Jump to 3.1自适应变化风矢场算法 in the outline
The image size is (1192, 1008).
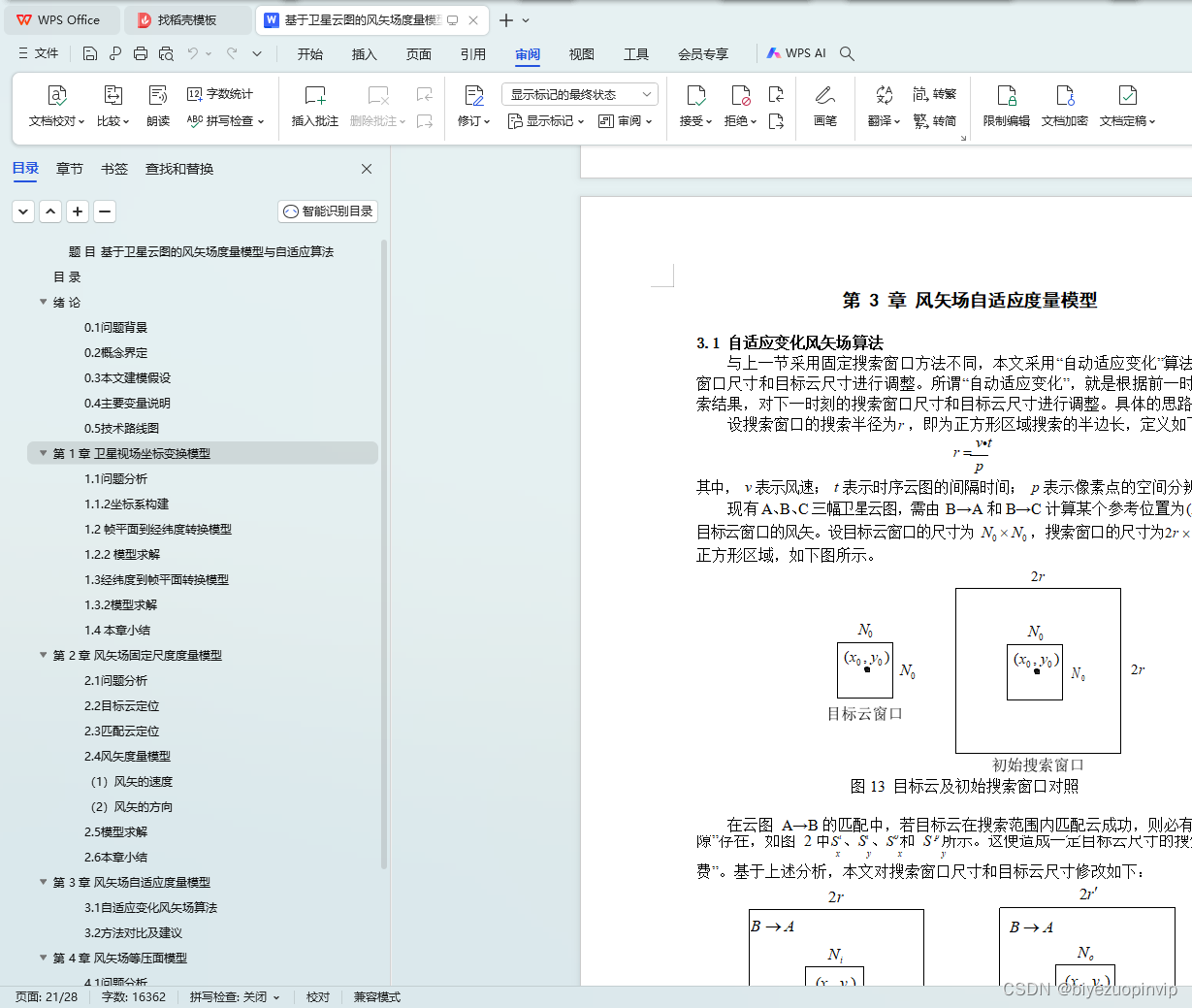click(150, 907)
